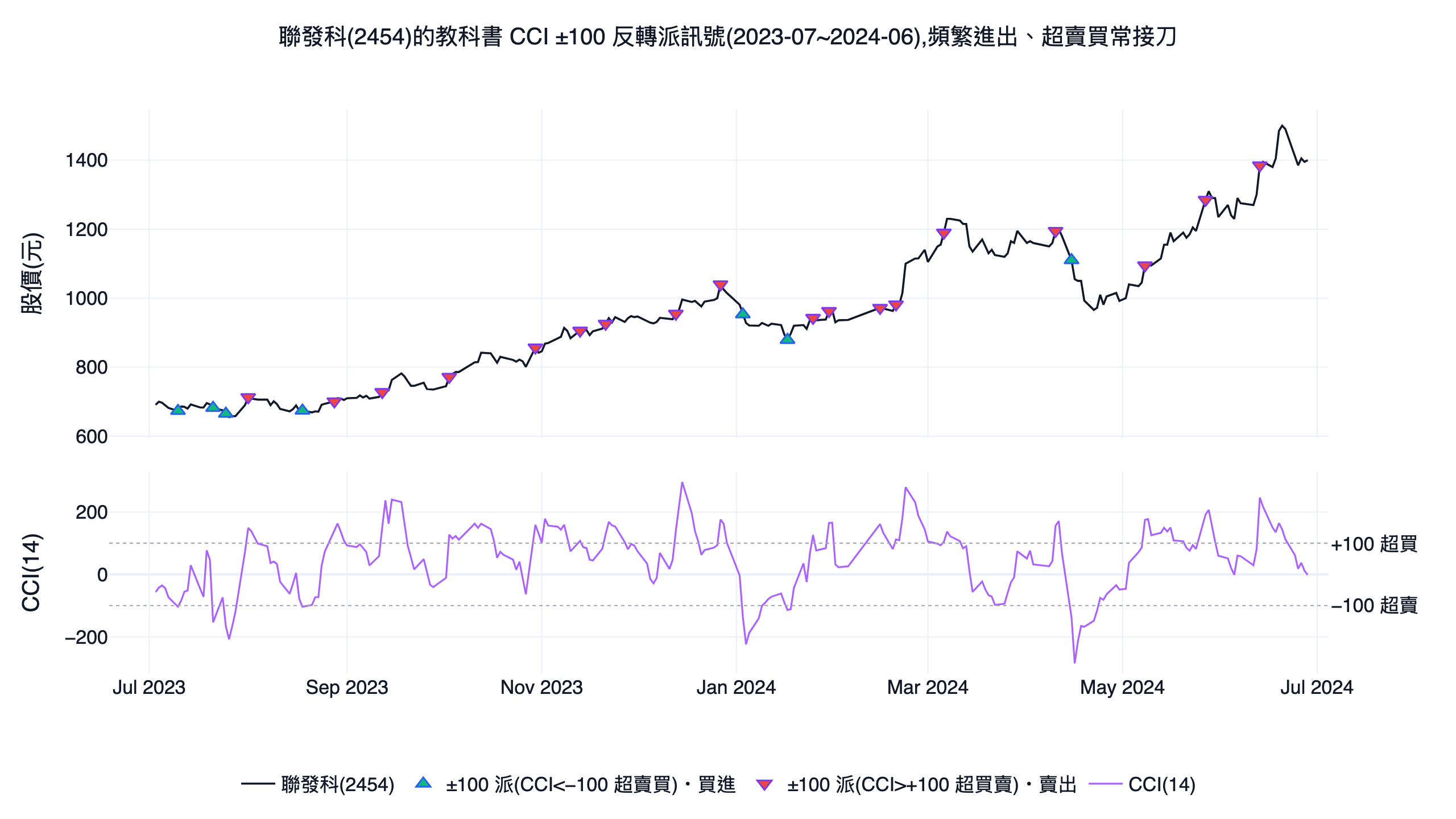Select the red sell marker near 1385 in June 2024
This screenshot has height=819, width=1456.
pyautogui.click(x=1259, y=167)
